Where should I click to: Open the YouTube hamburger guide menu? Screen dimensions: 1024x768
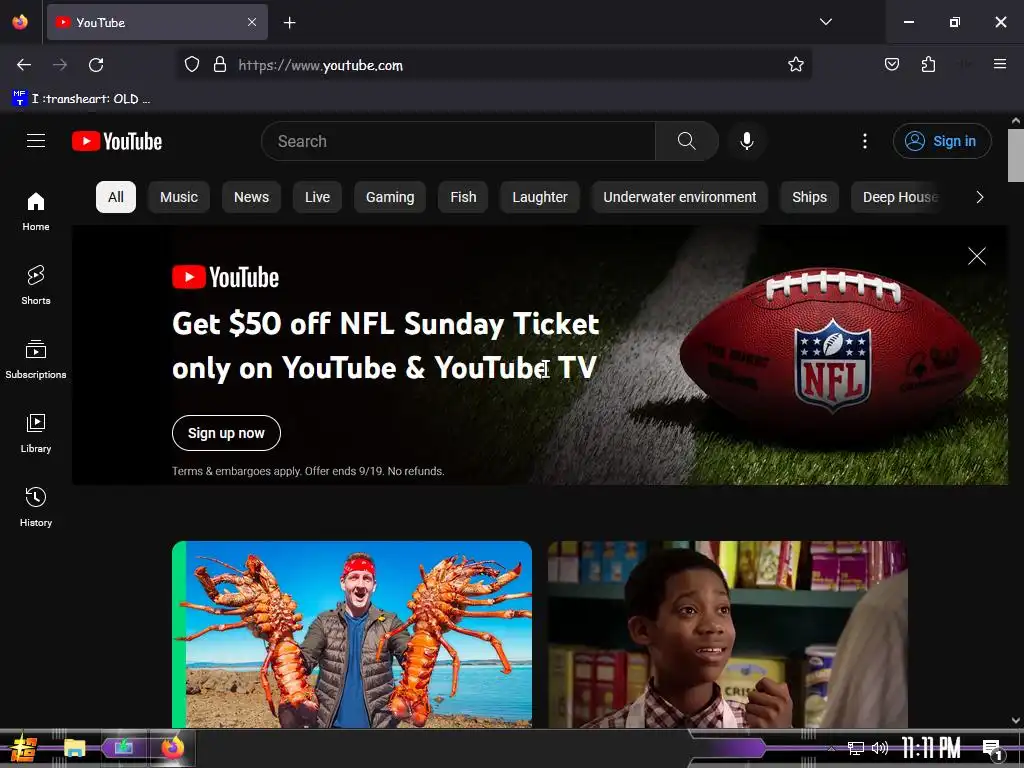pos(36,141)
